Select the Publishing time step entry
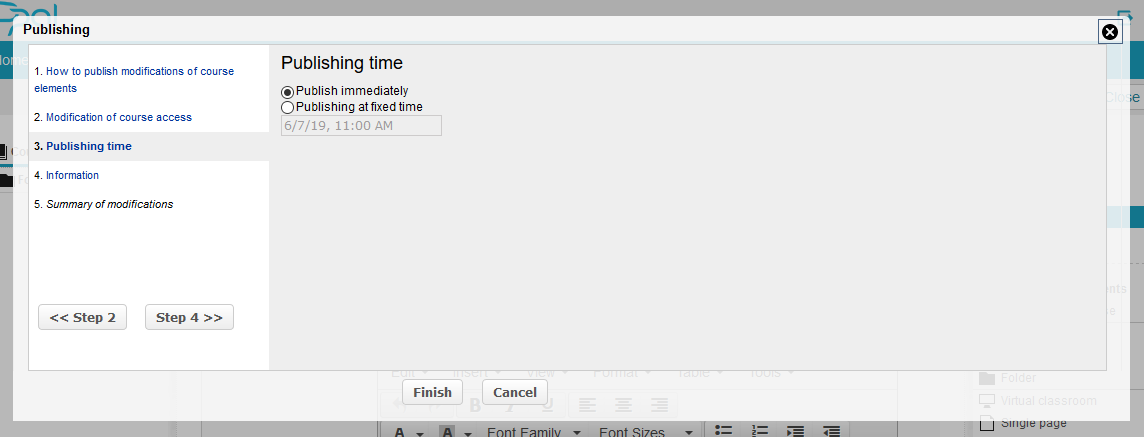Screen dimensions: 1144x437 [89, 146]
